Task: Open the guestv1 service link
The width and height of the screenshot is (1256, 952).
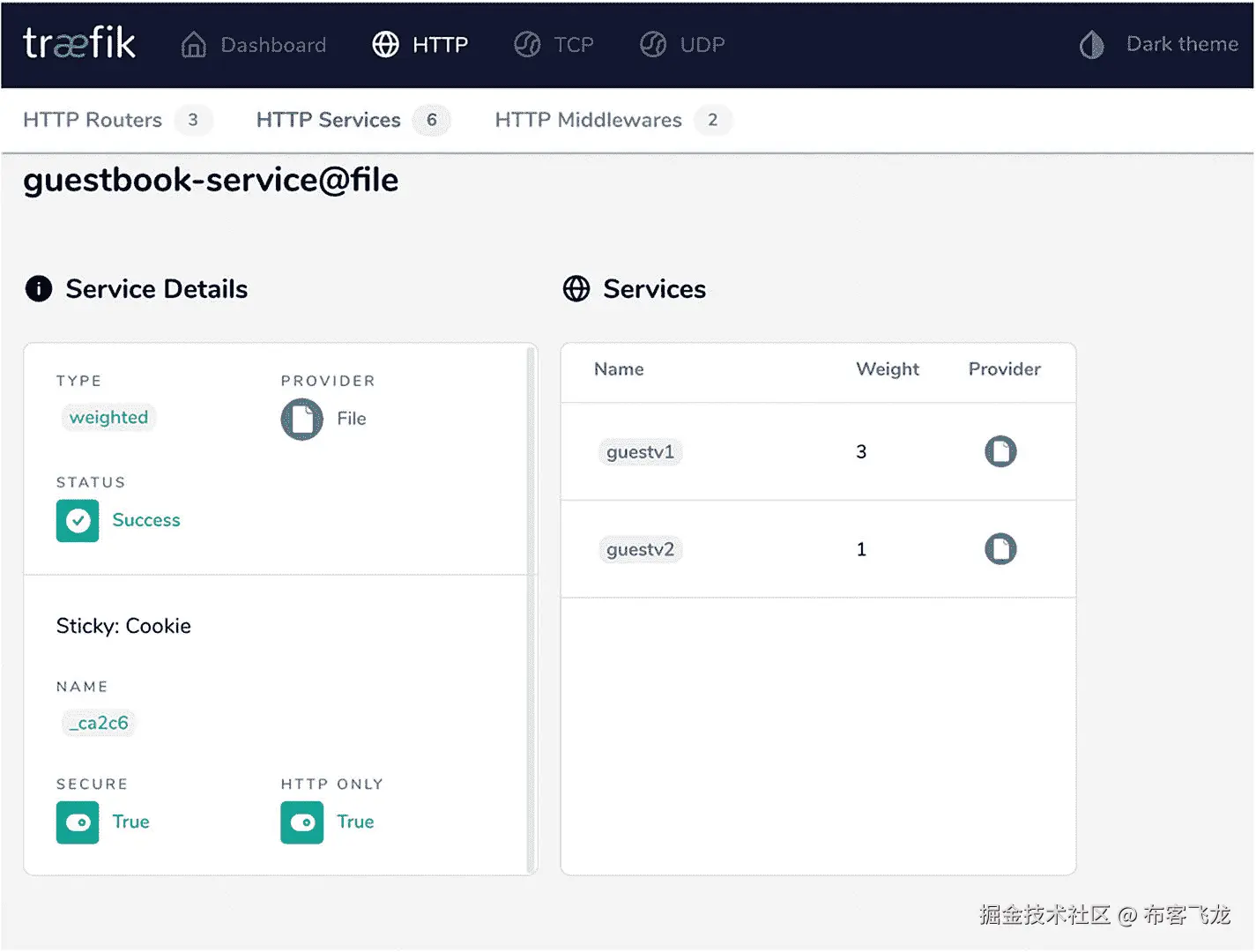Action: click(640, 452)
